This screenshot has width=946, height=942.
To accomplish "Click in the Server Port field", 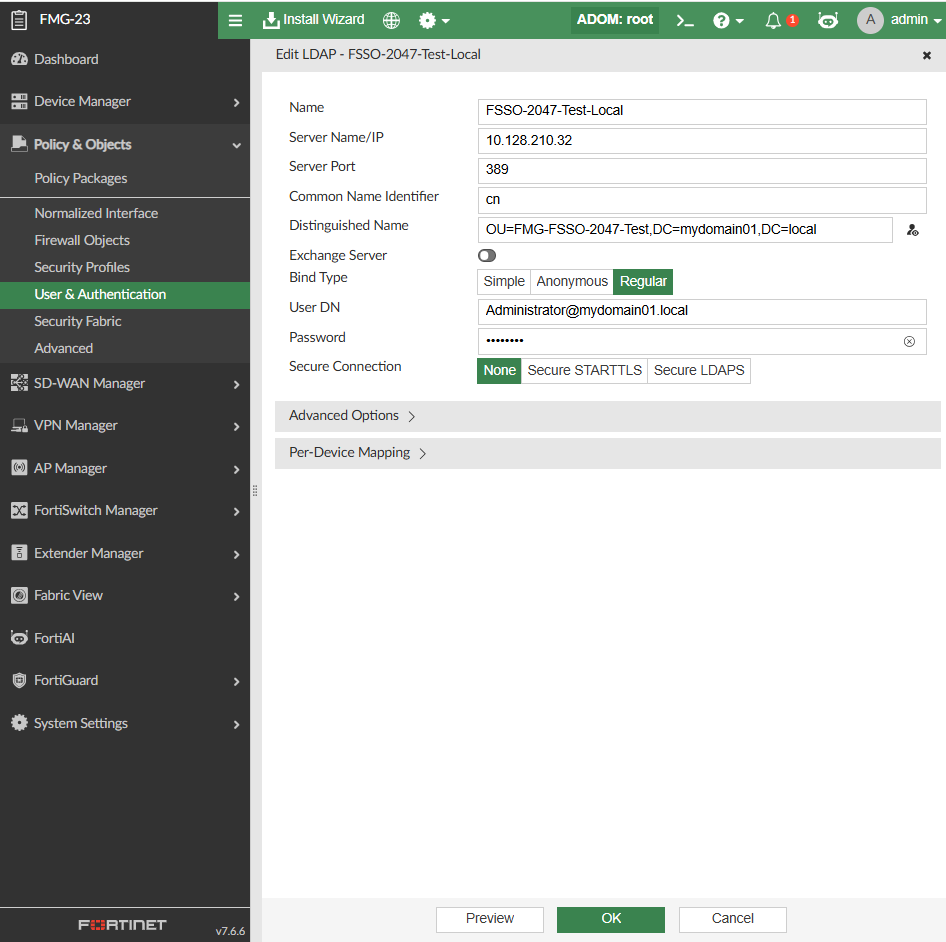I will point(702,170).
